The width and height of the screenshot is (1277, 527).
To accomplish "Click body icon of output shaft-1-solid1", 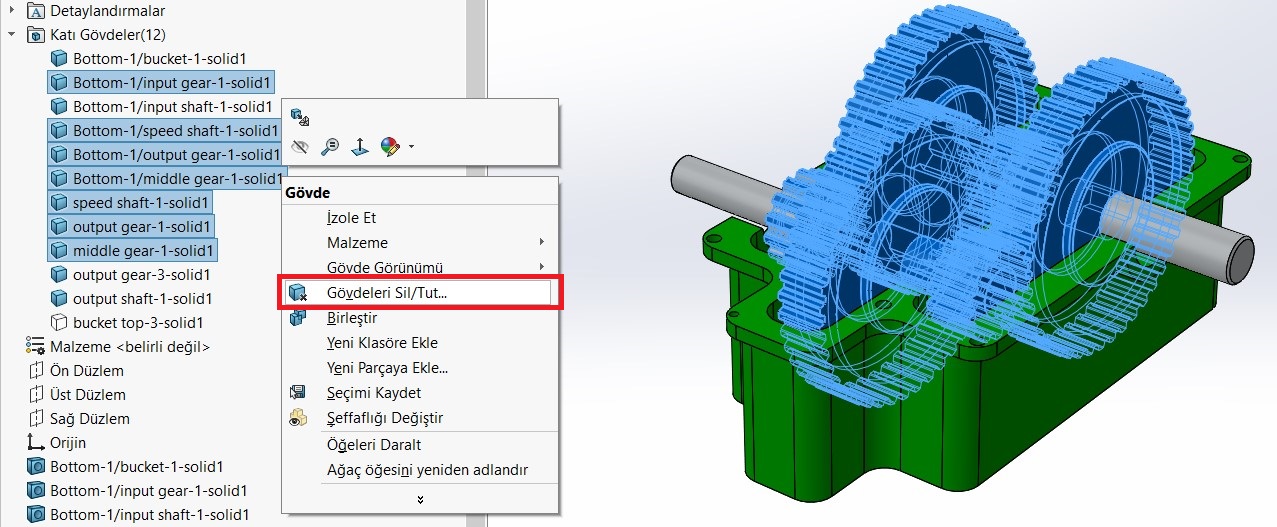I will point(59,298).
